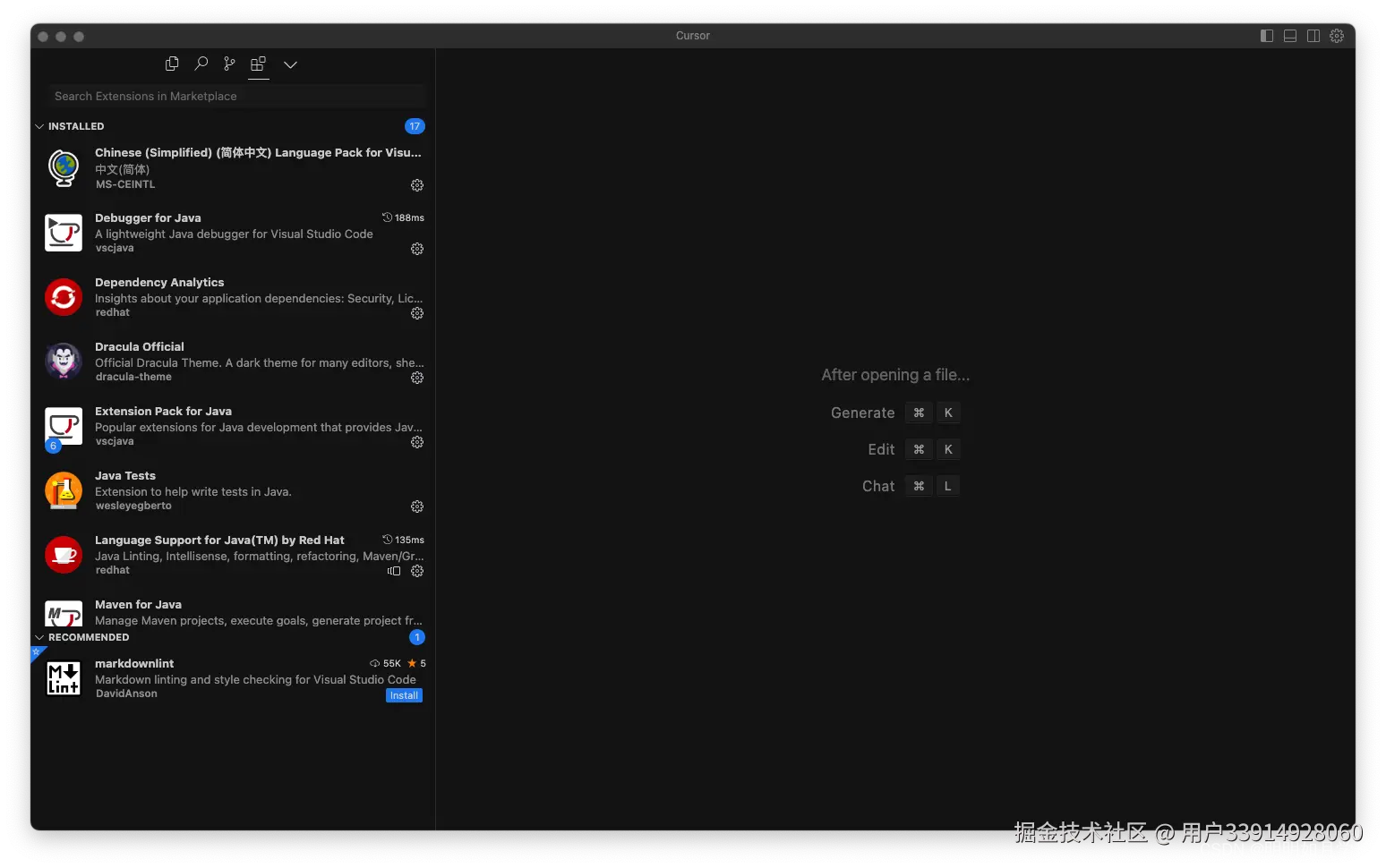Open the markdownlint extension title
1386x868 pixels.
coord(134,663)
